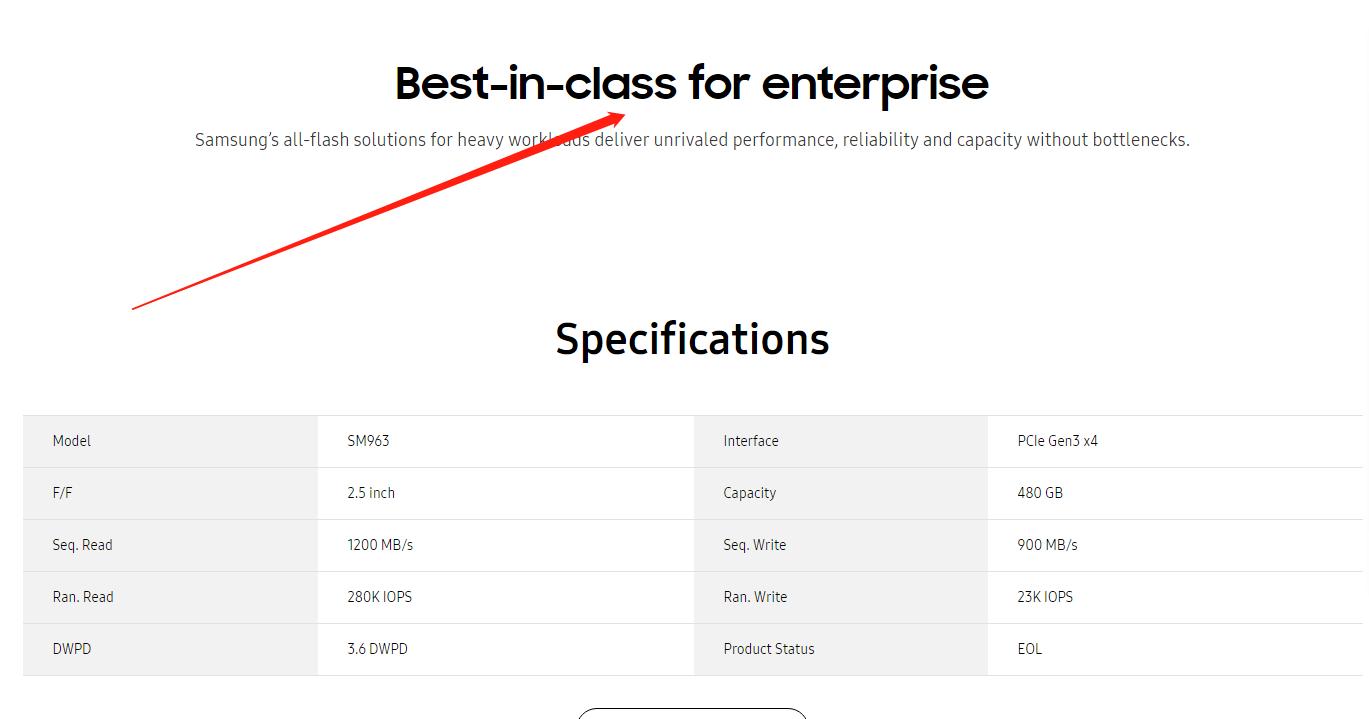Click the "Model" label cell
This screenshot has height=719, width=1369.
click(72, 441)
